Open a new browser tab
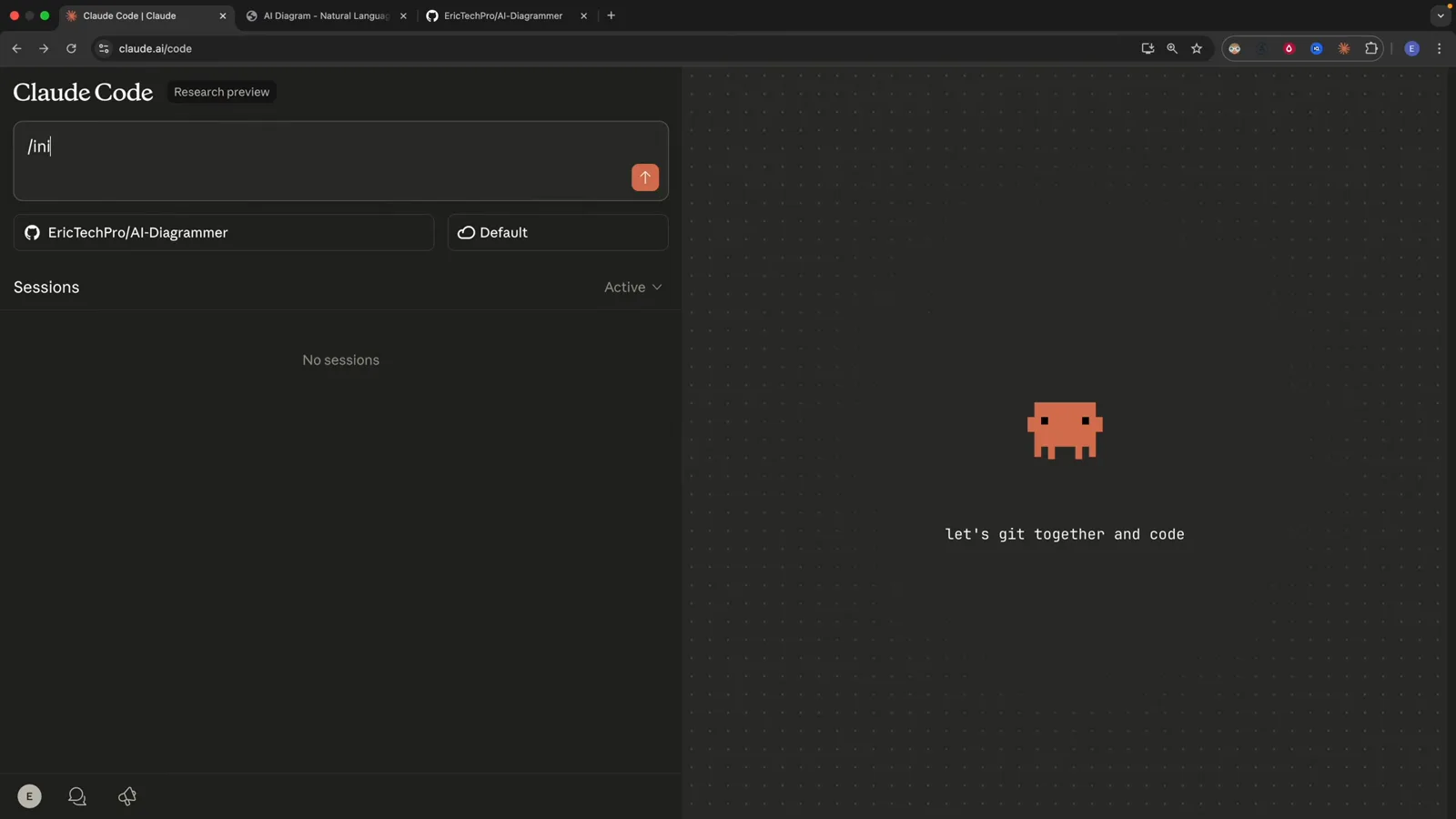 (611, 15)
